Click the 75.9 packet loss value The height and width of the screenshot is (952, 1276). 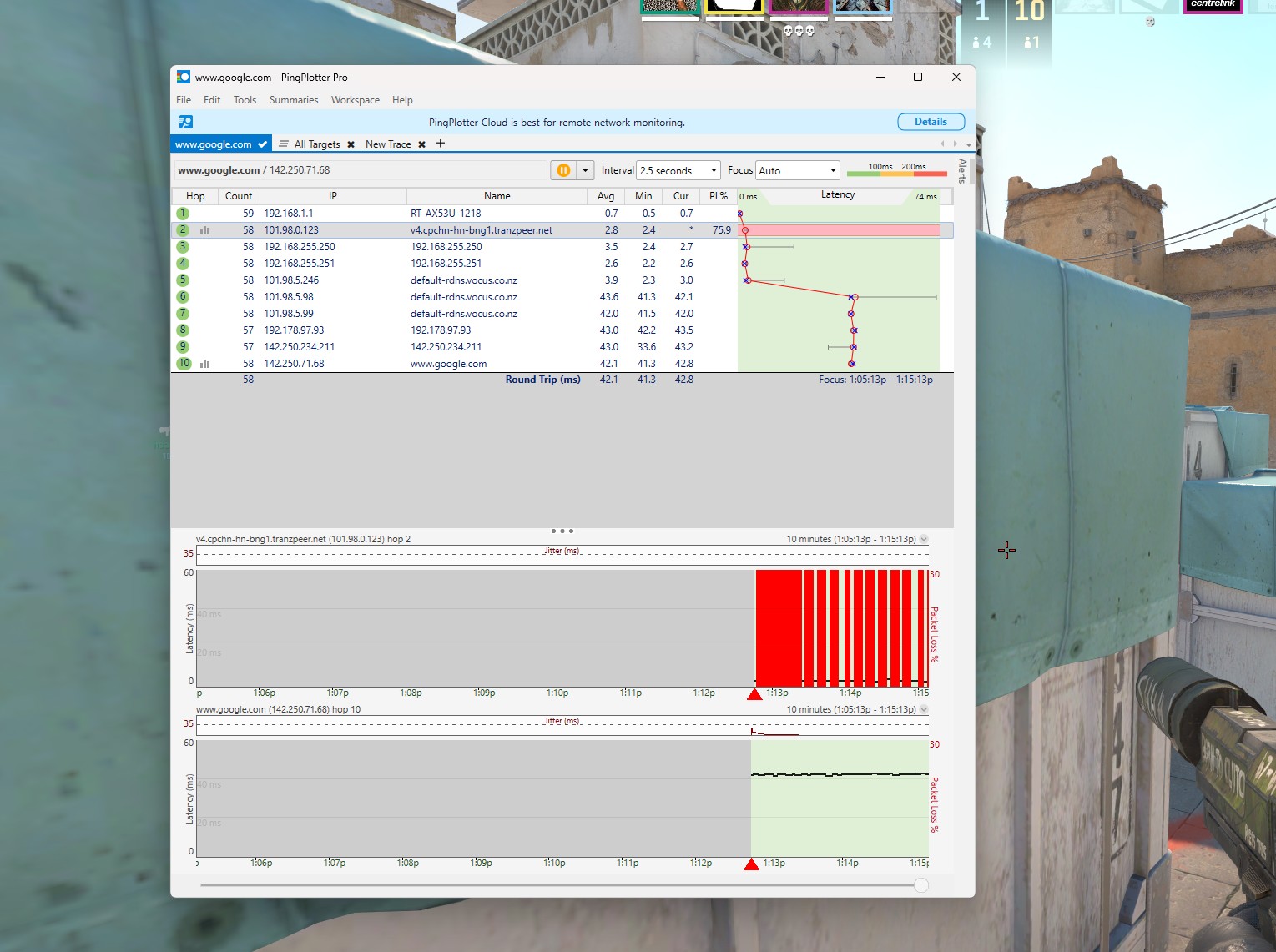[722, 230]
